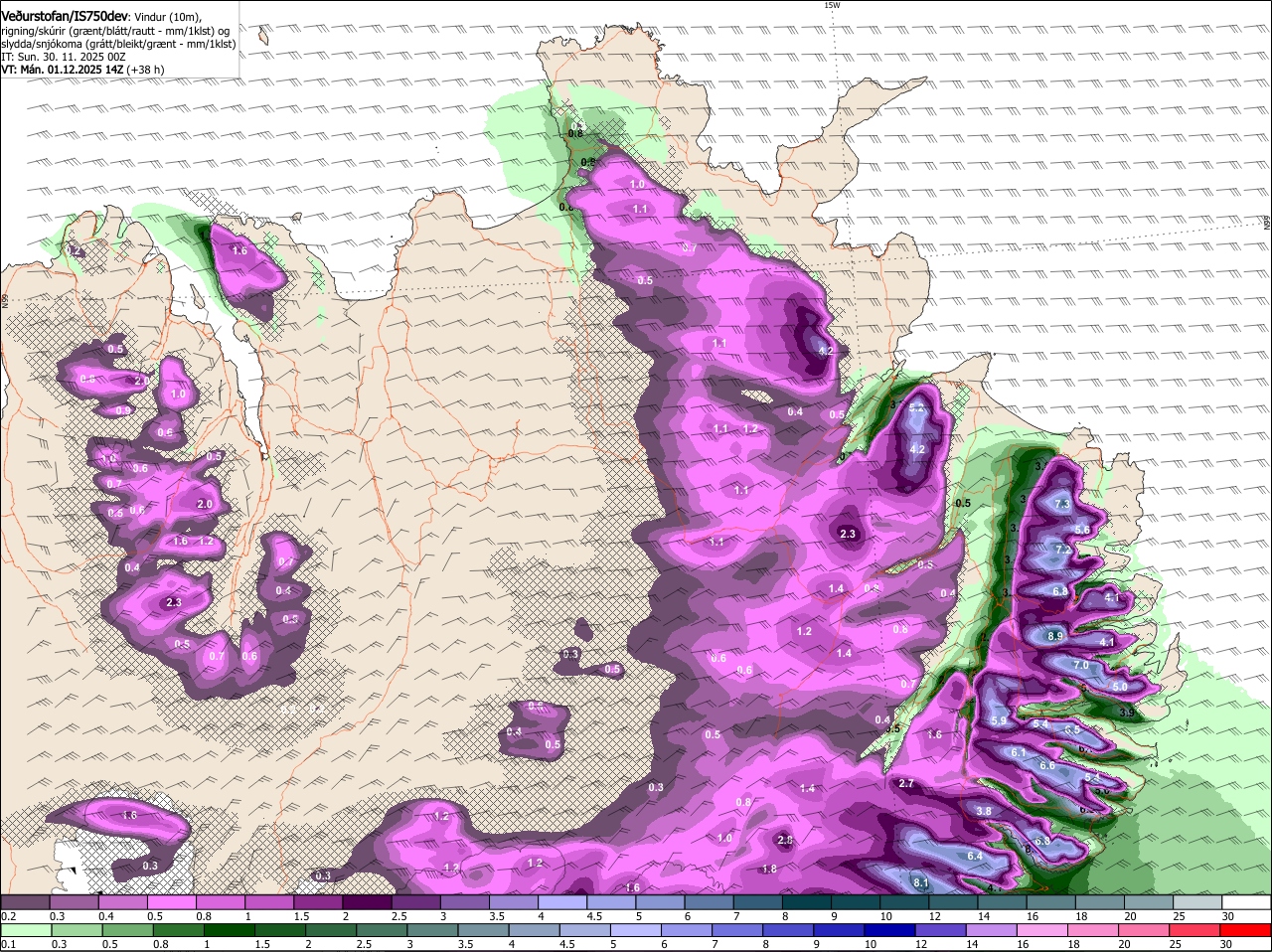Click the 30 label in upper legend row
The image size is (1272, 952).
coord(1228,916)
